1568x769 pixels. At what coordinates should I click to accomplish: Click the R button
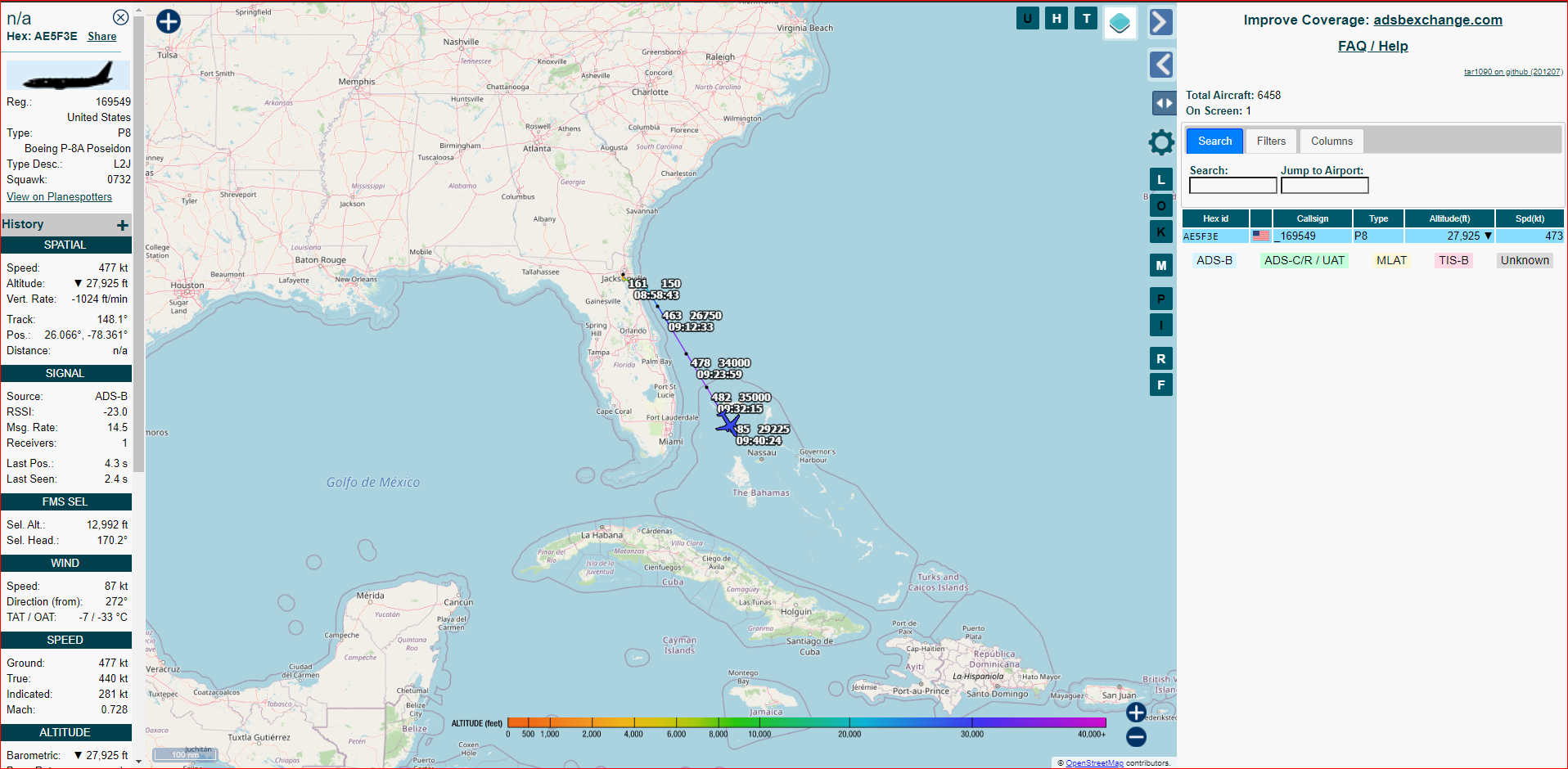click(1161, 358)
